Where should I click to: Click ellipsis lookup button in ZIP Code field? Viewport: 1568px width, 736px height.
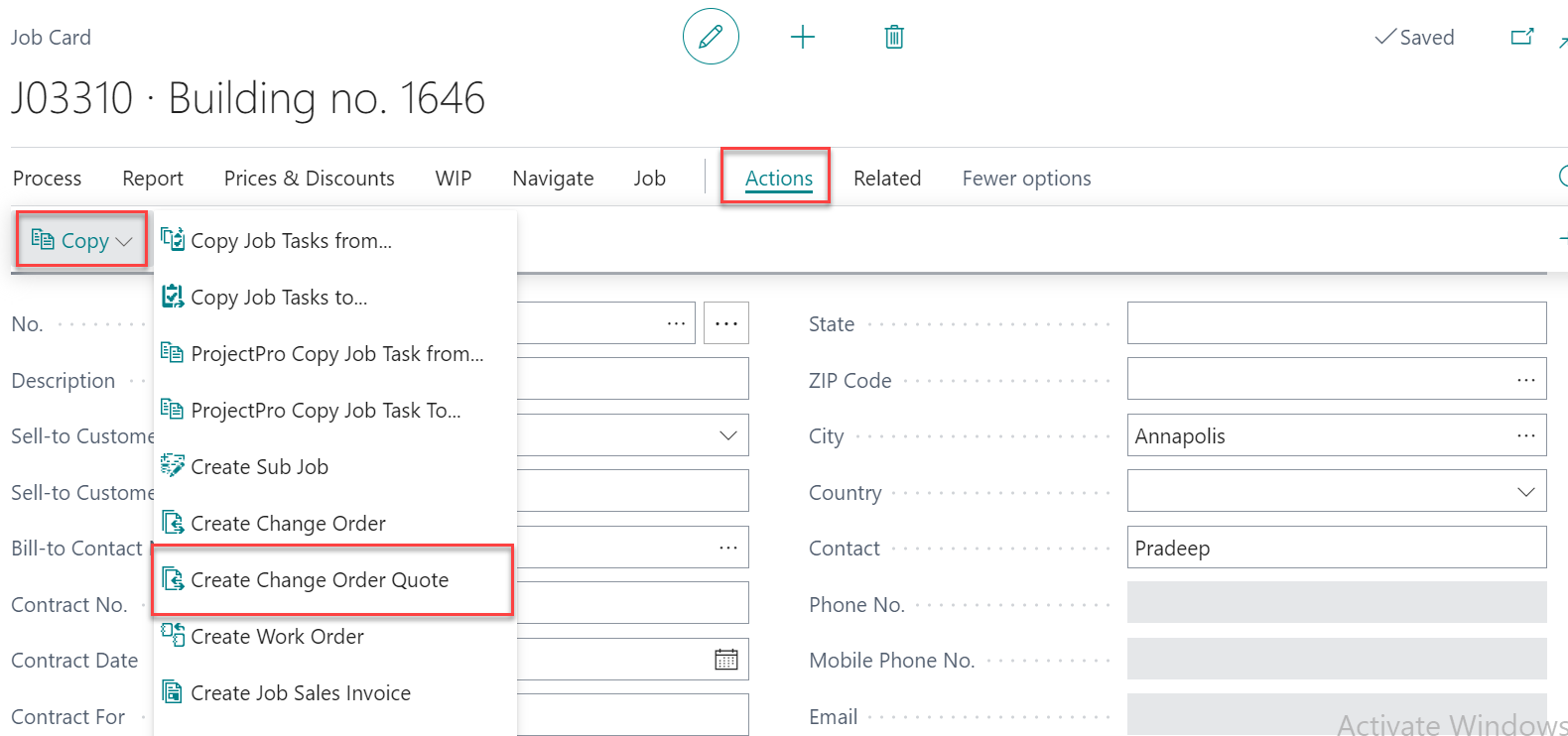(1525, 380)
